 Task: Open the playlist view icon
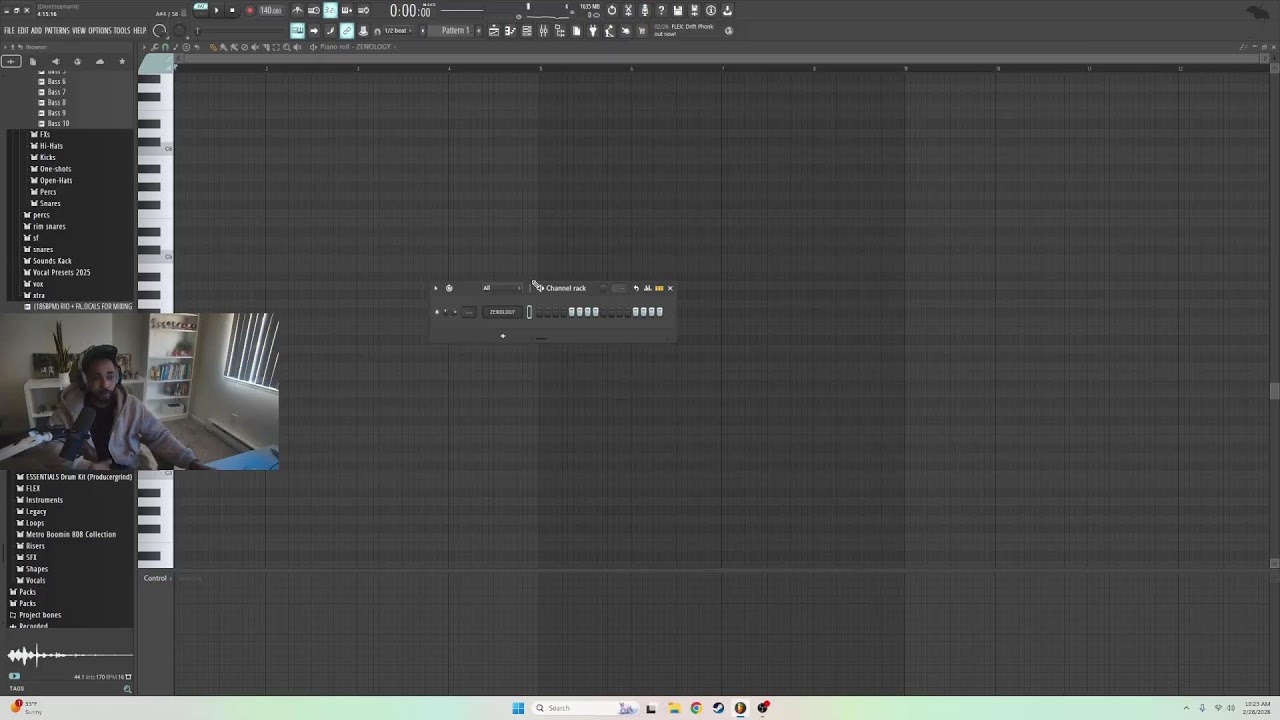tap(493, 31)
